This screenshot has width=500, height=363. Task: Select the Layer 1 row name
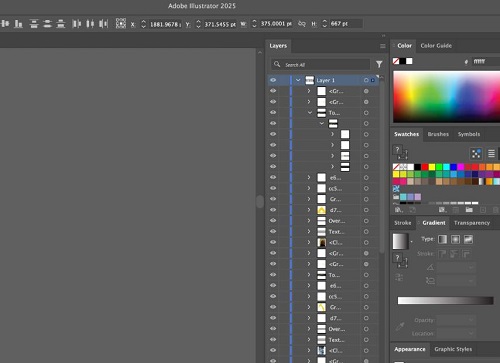[x=325, y=80]
